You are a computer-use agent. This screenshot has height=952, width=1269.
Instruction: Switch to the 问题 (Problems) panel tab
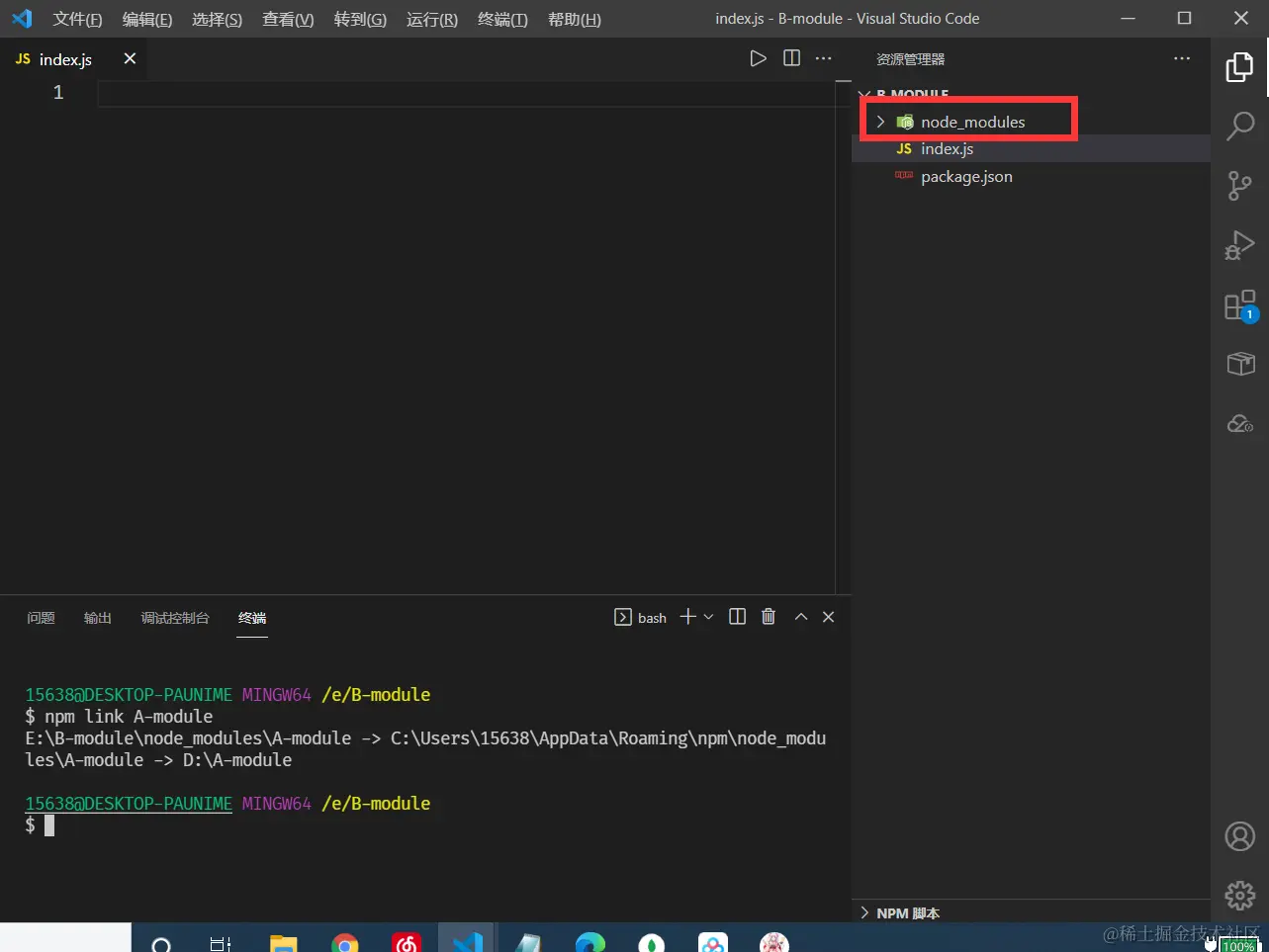coord(41,618)
